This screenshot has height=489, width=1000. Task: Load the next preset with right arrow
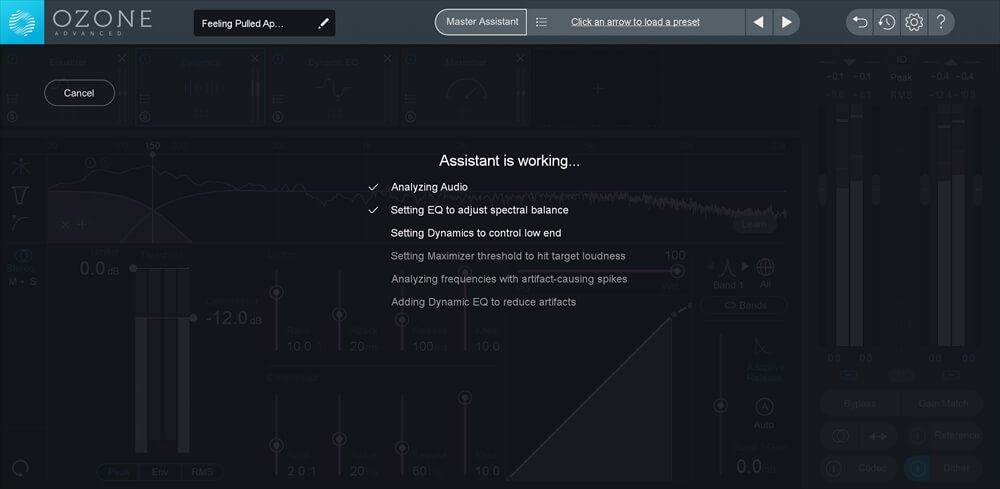(x=786, y=22)
